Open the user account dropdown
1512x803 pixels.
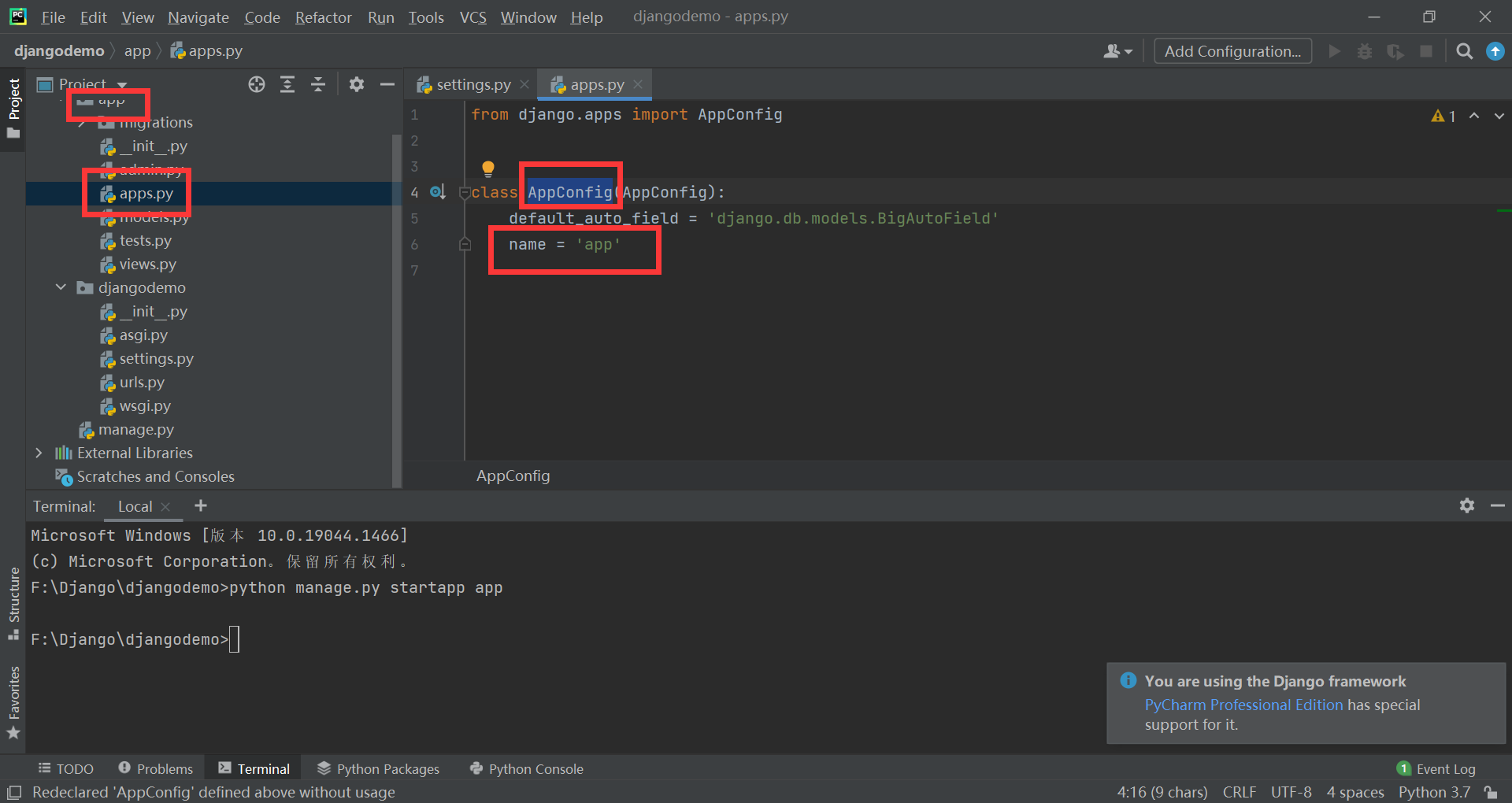(x=1117, y=51)
